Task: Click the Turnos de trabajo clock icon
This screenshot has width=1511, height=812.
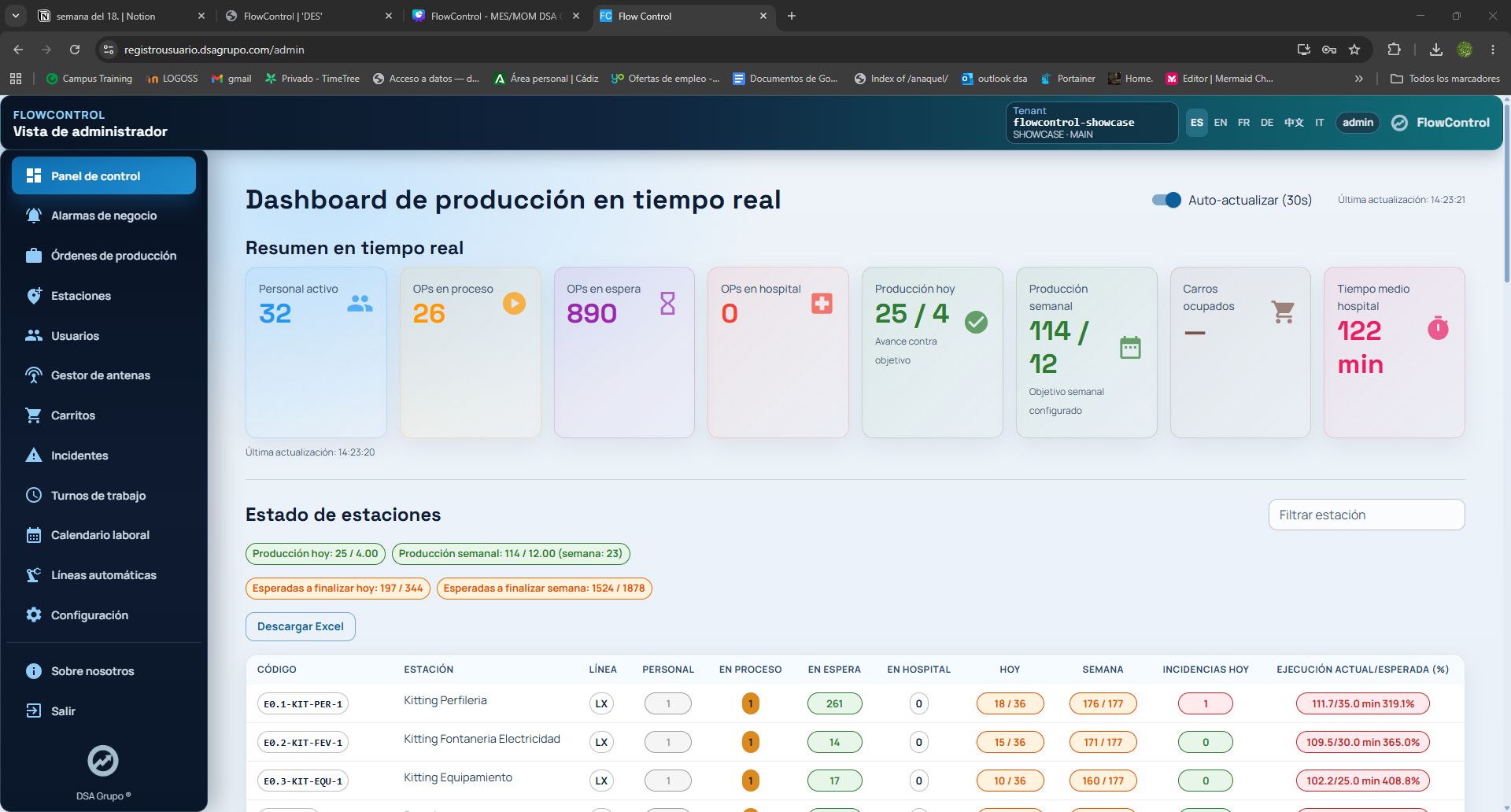Action: (33, 496)
